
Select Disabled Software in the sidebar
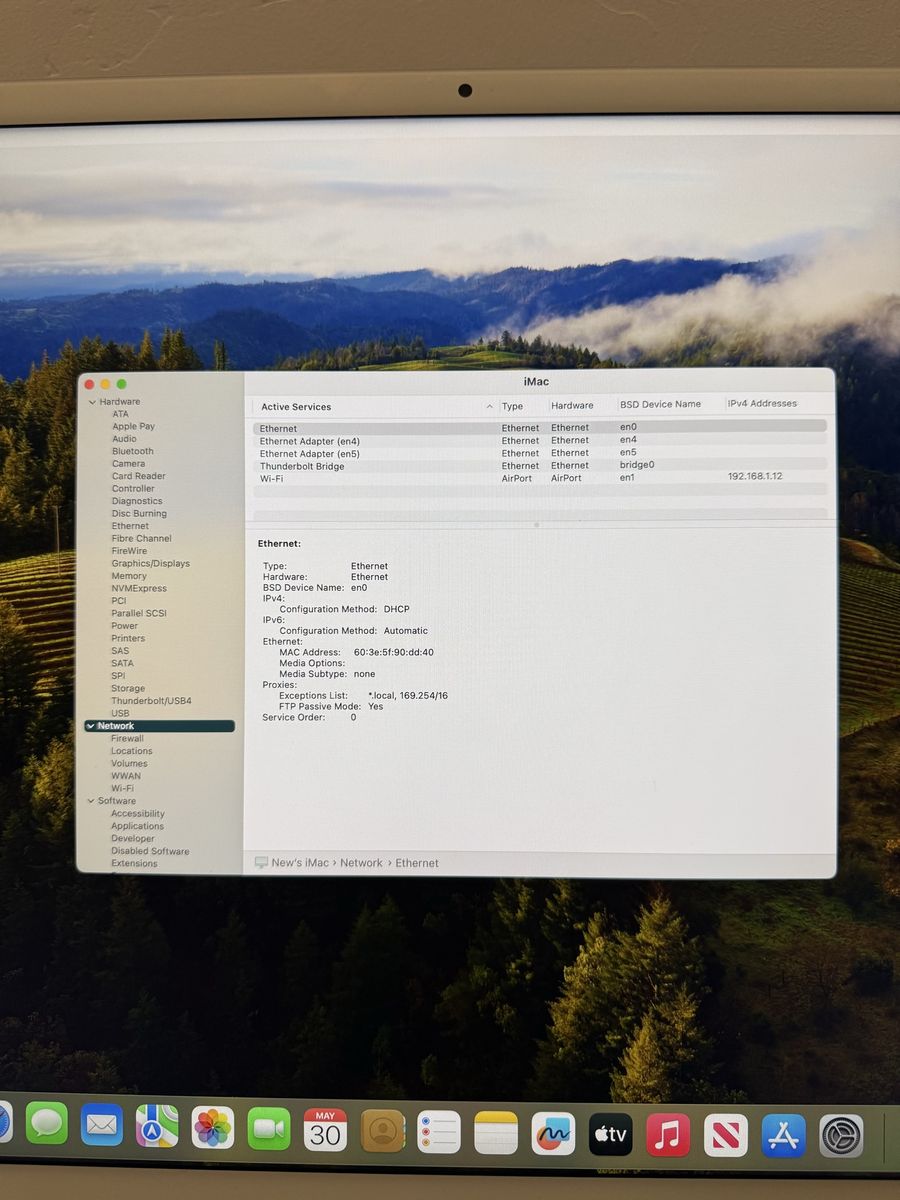pyautogui.click(x=150, y=851)
